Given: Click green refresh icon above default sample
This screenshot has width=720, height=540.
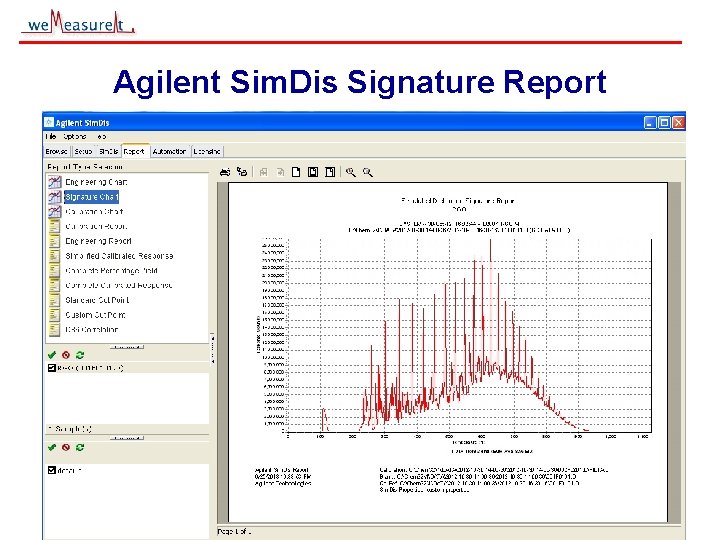Looking at the screenshot, I should coord(80,447).
